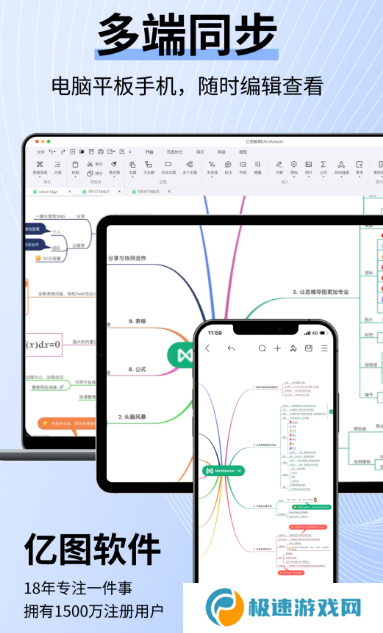Select the 7. 头脑风暴 branch on the tablet
This screenshot has width=383, height=633.
[132, 417]
